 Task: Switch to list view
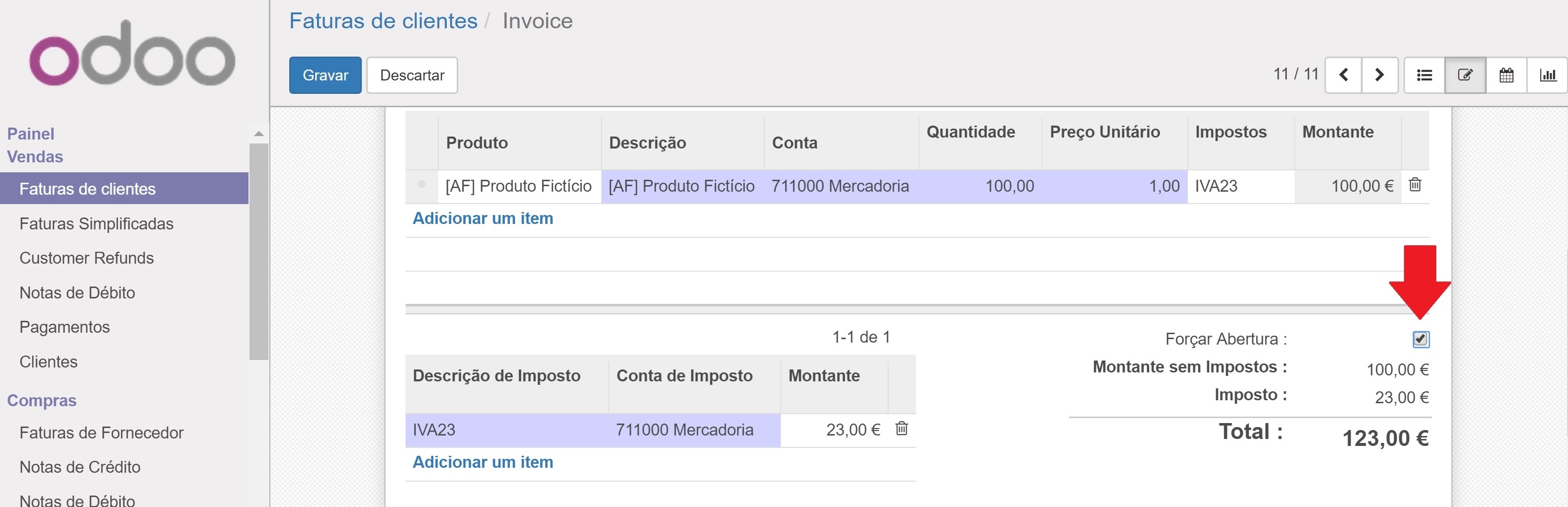click(1424, 75)
